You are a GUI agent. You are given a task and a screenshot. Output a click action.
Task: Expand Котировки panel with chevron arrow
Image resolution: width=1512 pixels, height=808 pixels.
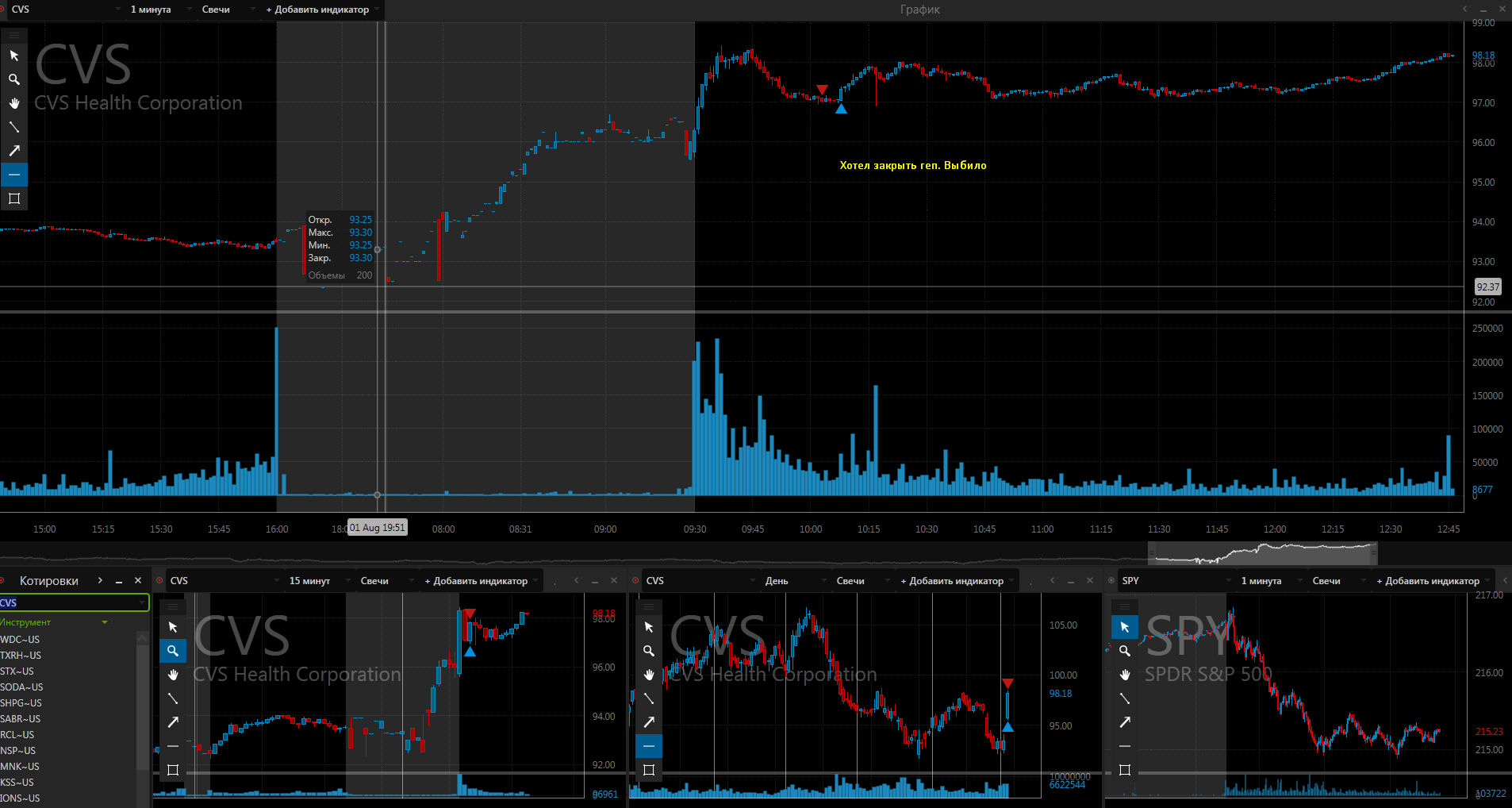click(x=100, y=581)
